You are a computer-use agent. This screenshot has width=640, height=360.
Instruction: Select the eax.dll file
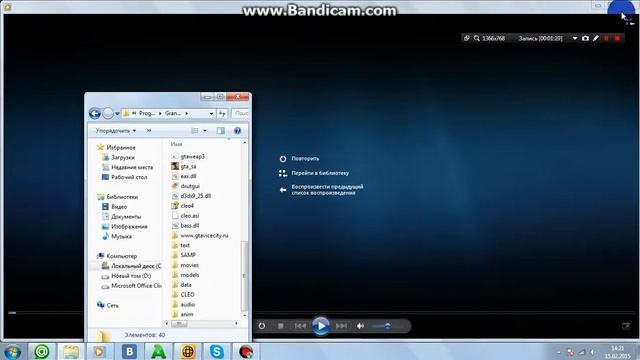(184, 176)
